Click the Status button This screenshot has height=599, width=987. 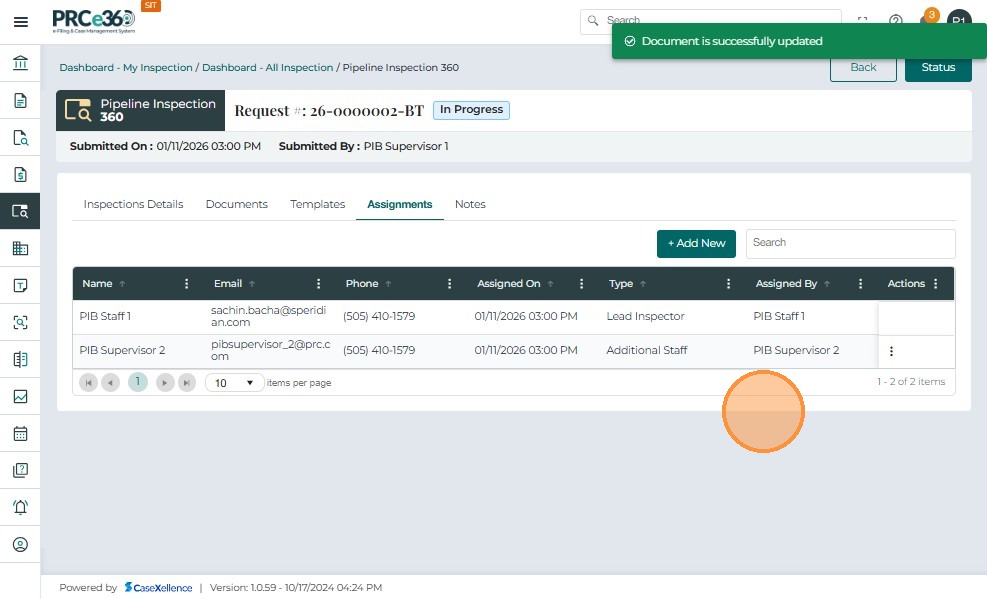pos(938,67)
